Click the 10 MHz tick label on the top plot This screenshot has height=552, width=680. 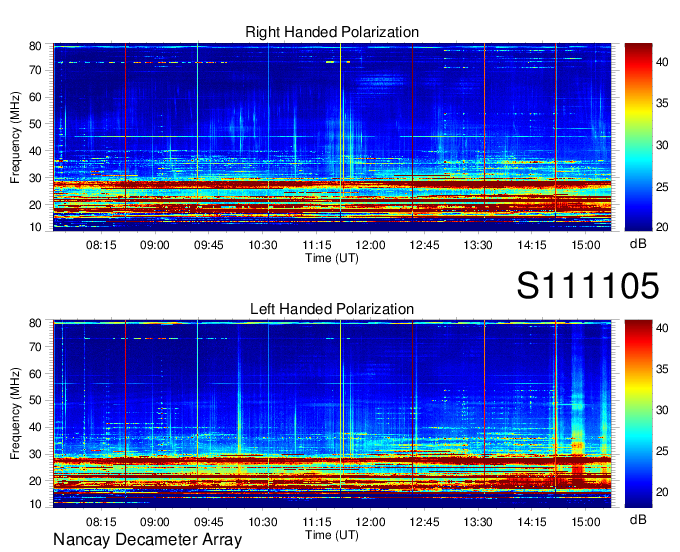click(x=35, y=227)
